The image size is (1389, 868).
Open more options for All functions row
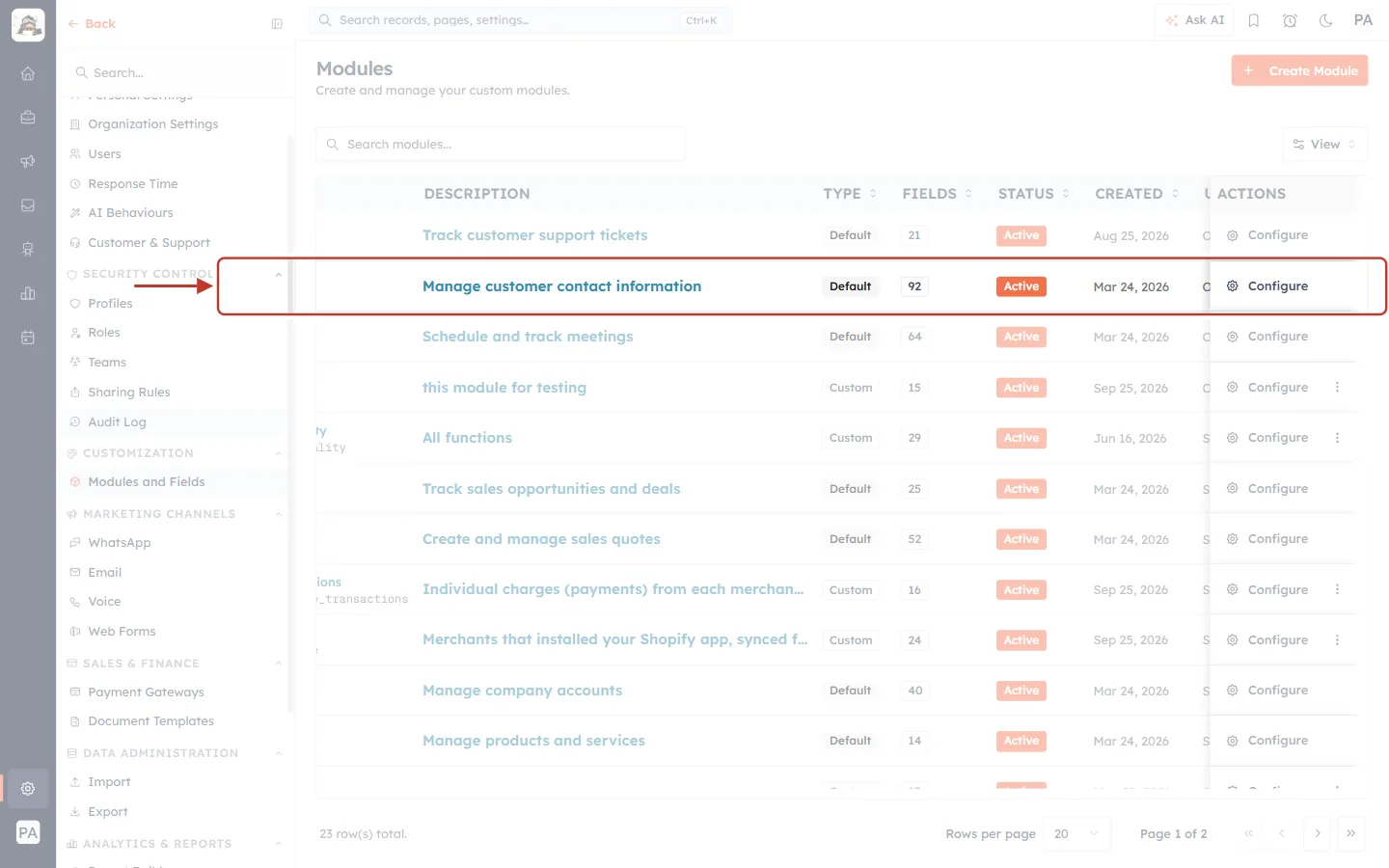(1337, 438)
